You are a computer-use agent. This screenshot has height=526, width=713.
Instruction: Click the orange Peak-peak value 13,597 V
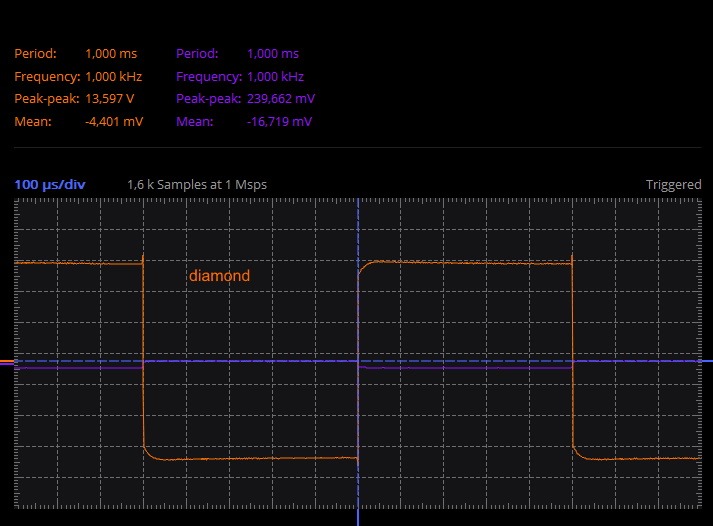click(110, 99)
